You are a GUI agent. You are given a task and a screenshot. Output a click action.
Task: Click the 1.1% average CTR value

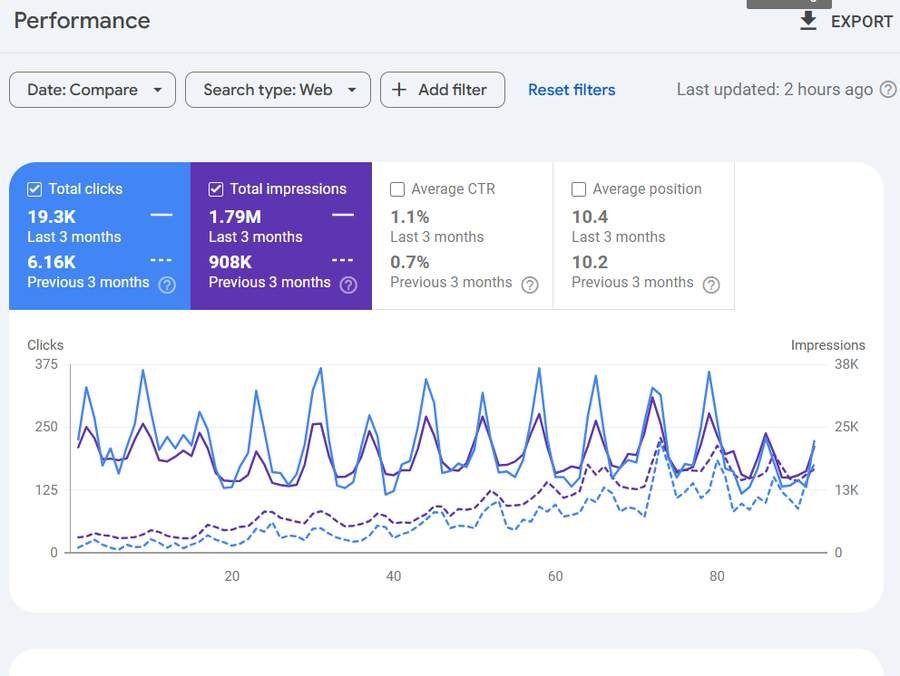tap(410, 217)
